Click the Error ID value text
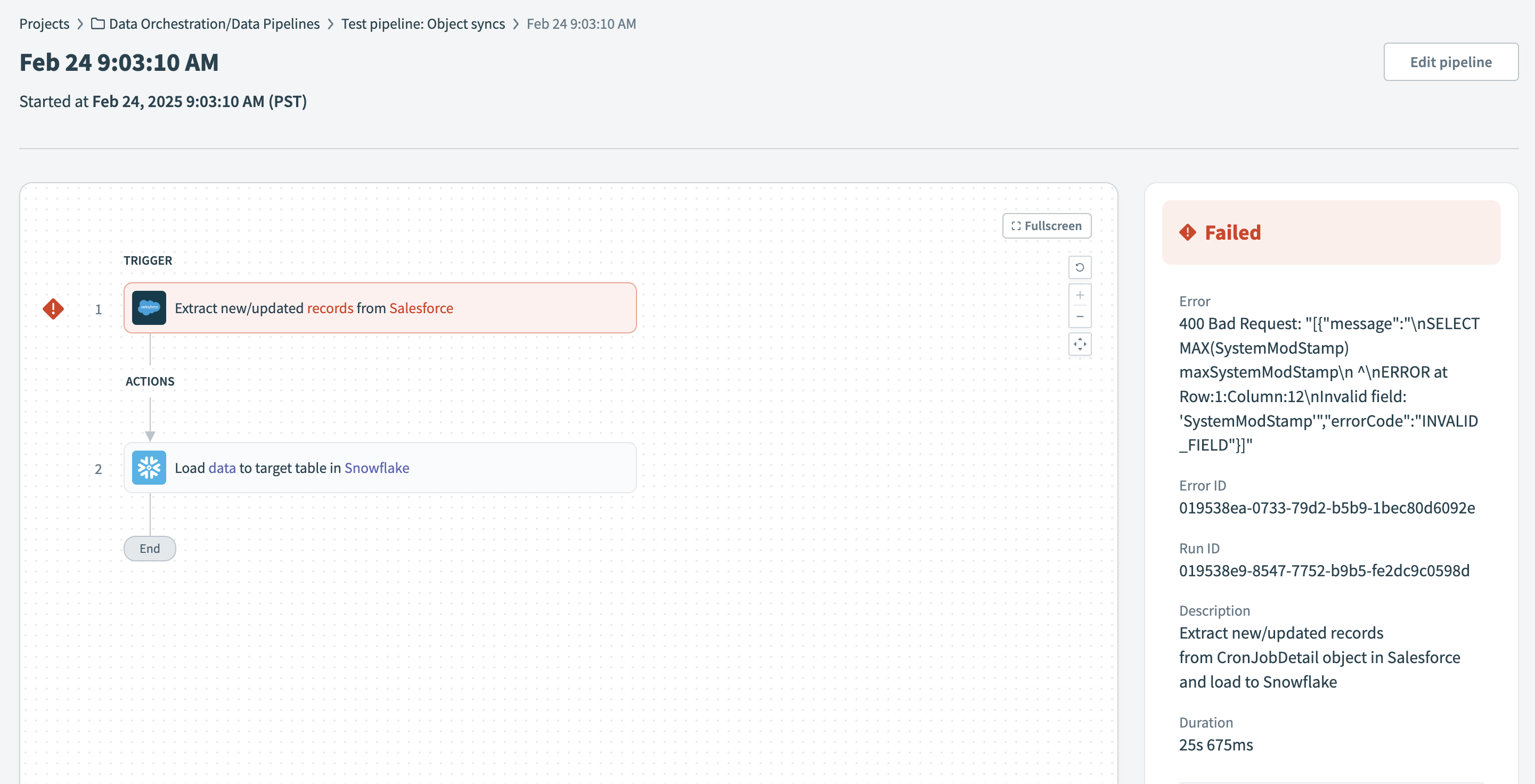This screenshot has height=784, width=1535. [x=1326, y=508]
